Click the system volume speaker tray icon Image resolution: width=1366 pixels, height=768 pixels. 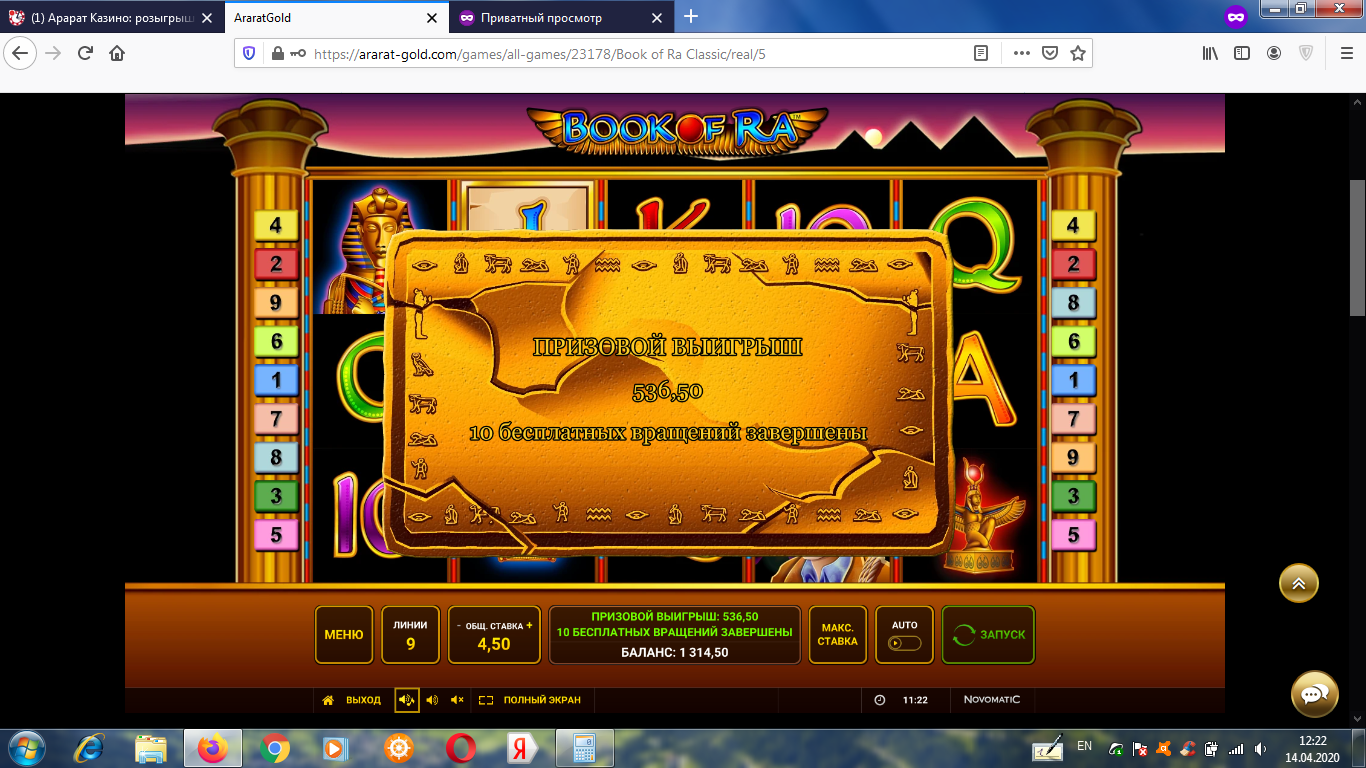[1259, 748]
